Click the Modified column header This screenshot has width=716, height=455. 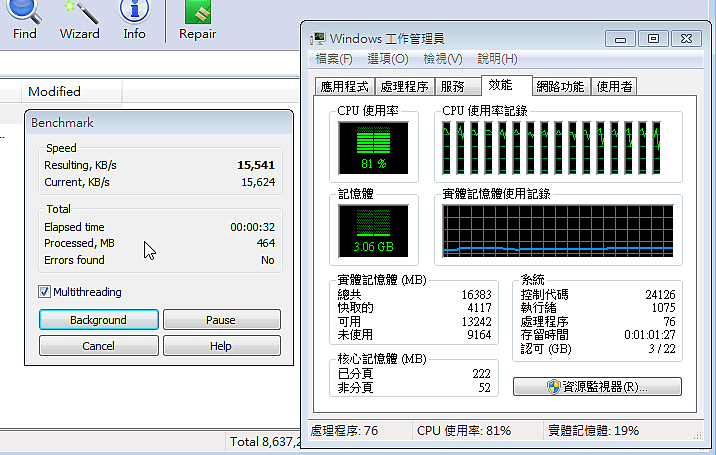point(71,91)
